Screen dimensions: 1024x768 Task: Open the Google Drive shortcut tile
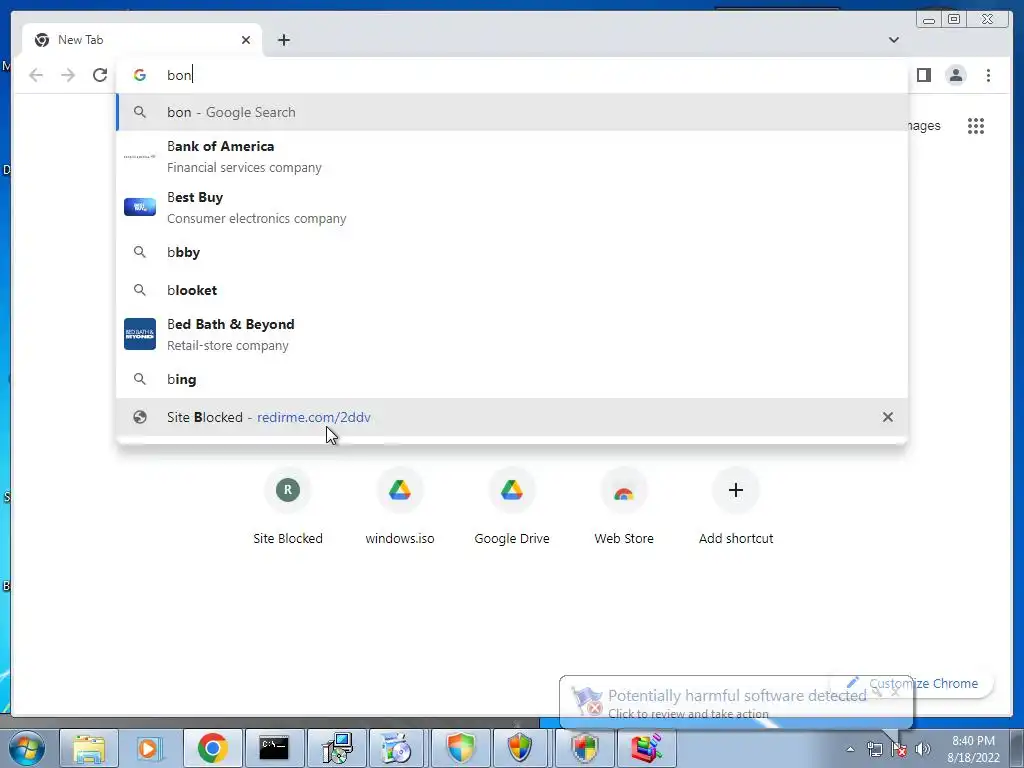512,507
